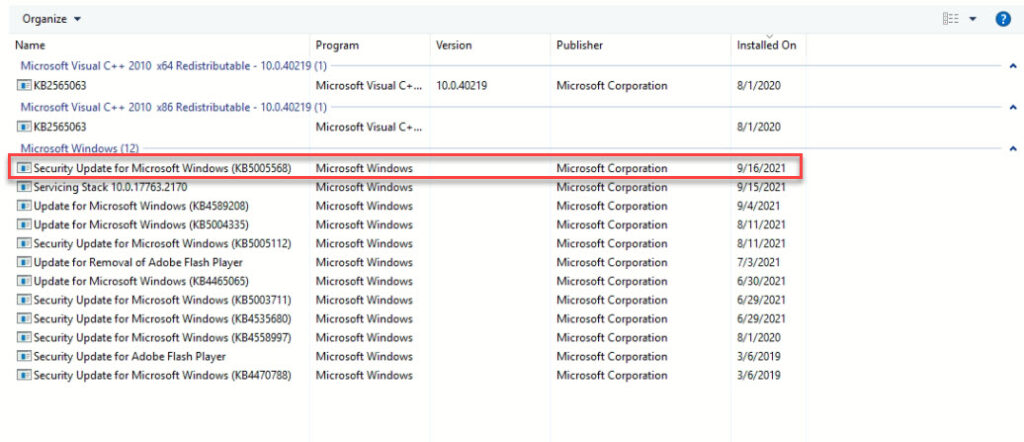The image size is (1024, 442).
Task: Click icon next to Servicing Stack 10.0.17763.2170
Action: click(25, 187)
